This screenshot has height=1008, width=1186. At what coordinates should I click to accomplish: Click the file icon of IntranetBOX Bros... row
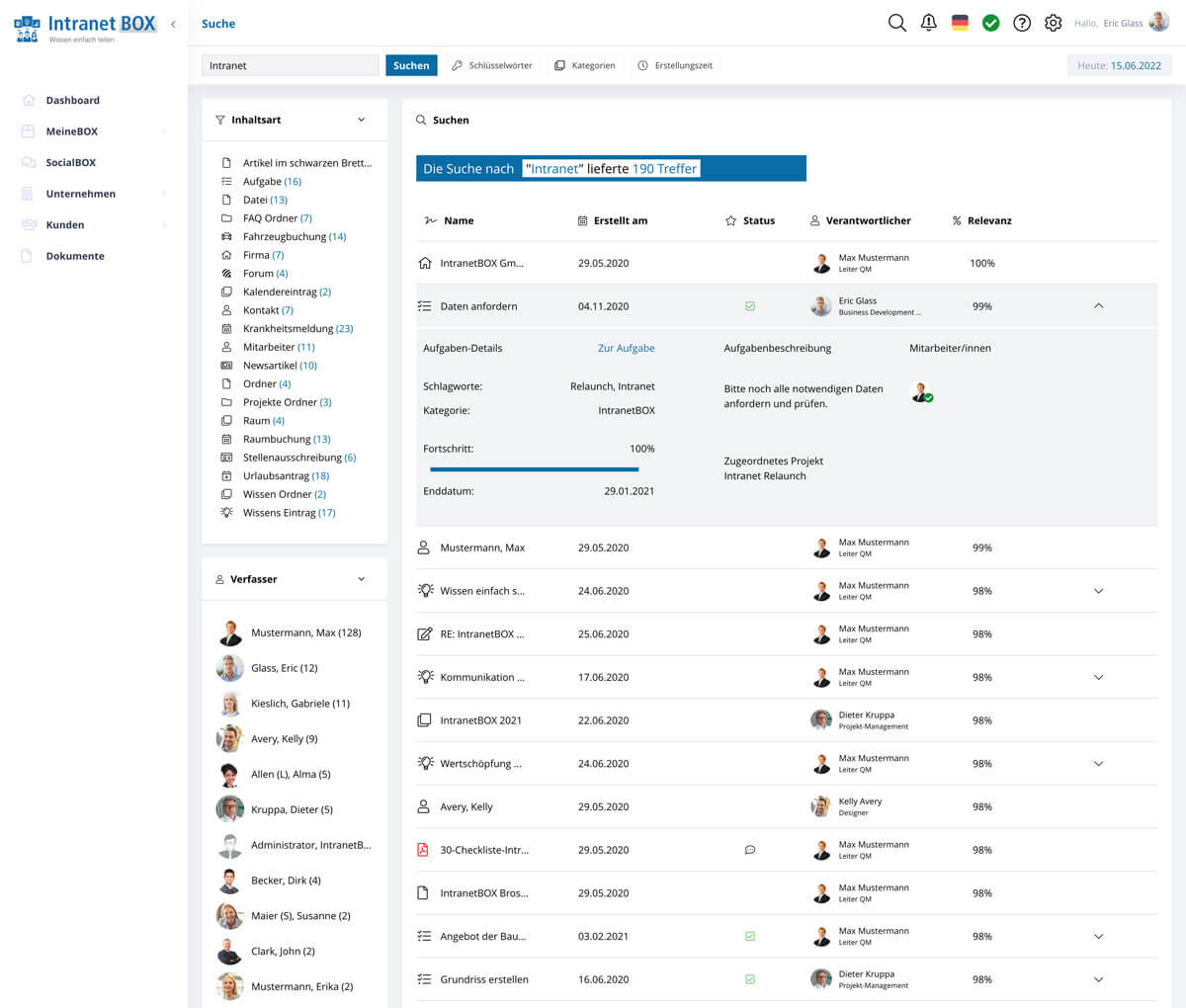click(423, 893)
